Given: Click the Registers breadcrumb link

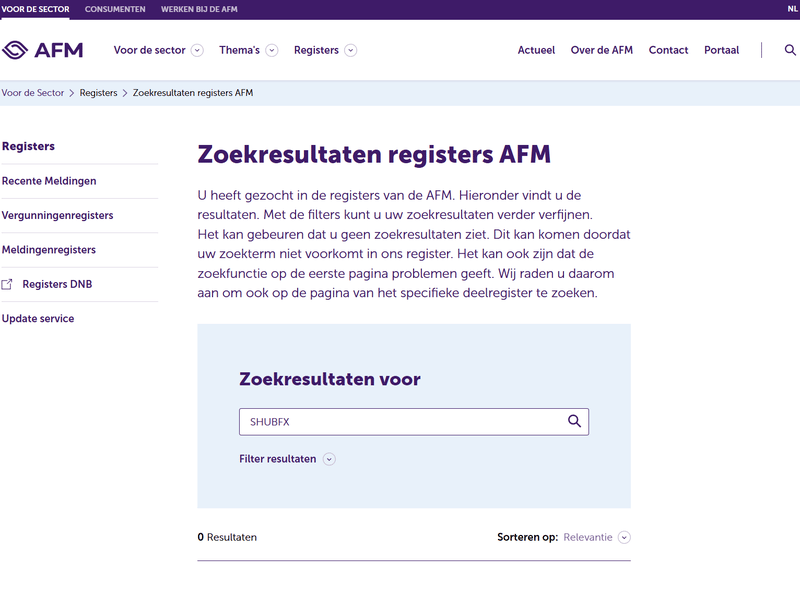Looking at the screenshot, I should [x=98, y=93].
